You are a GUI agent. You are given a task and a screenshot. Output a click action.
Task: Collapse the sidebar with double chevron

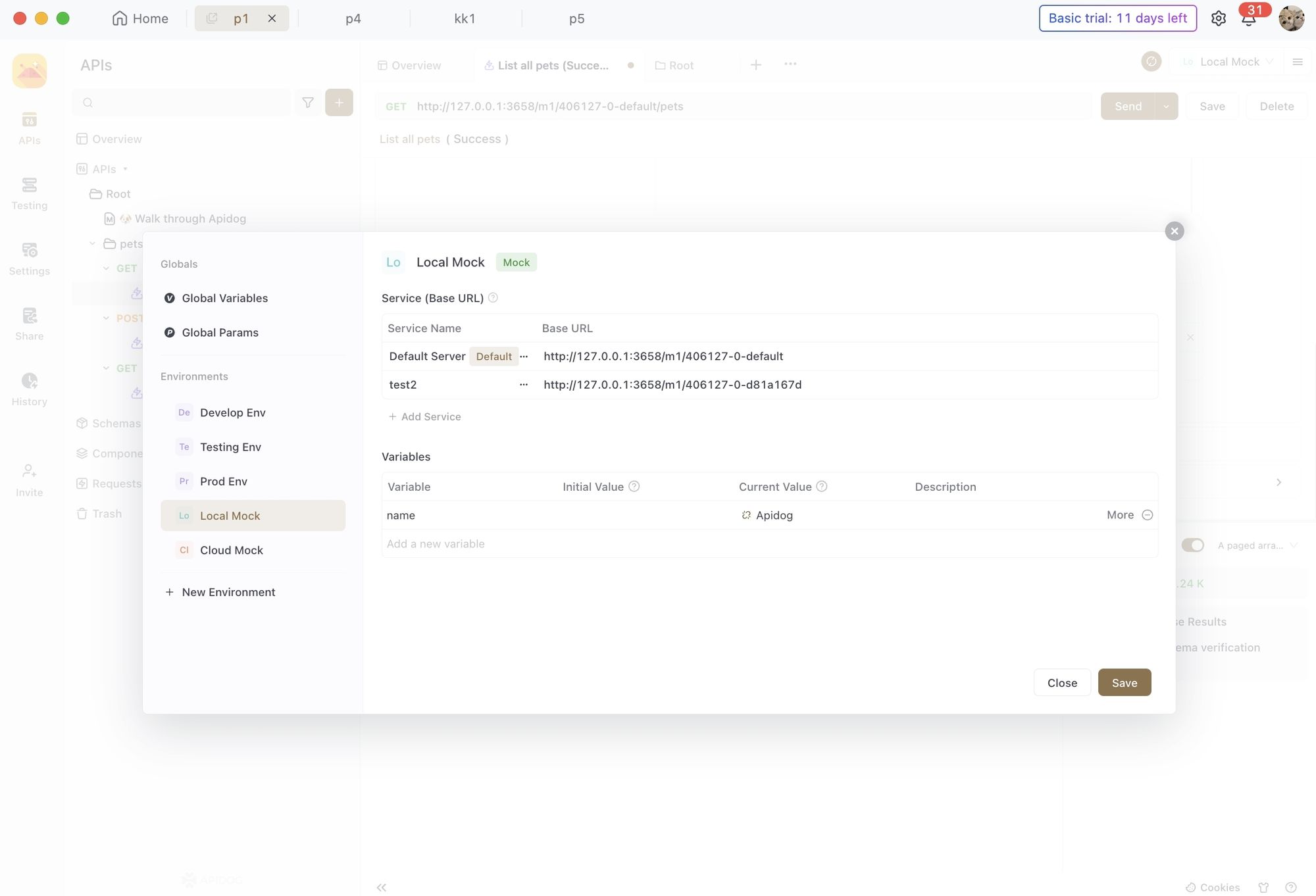tap(382, 887)
